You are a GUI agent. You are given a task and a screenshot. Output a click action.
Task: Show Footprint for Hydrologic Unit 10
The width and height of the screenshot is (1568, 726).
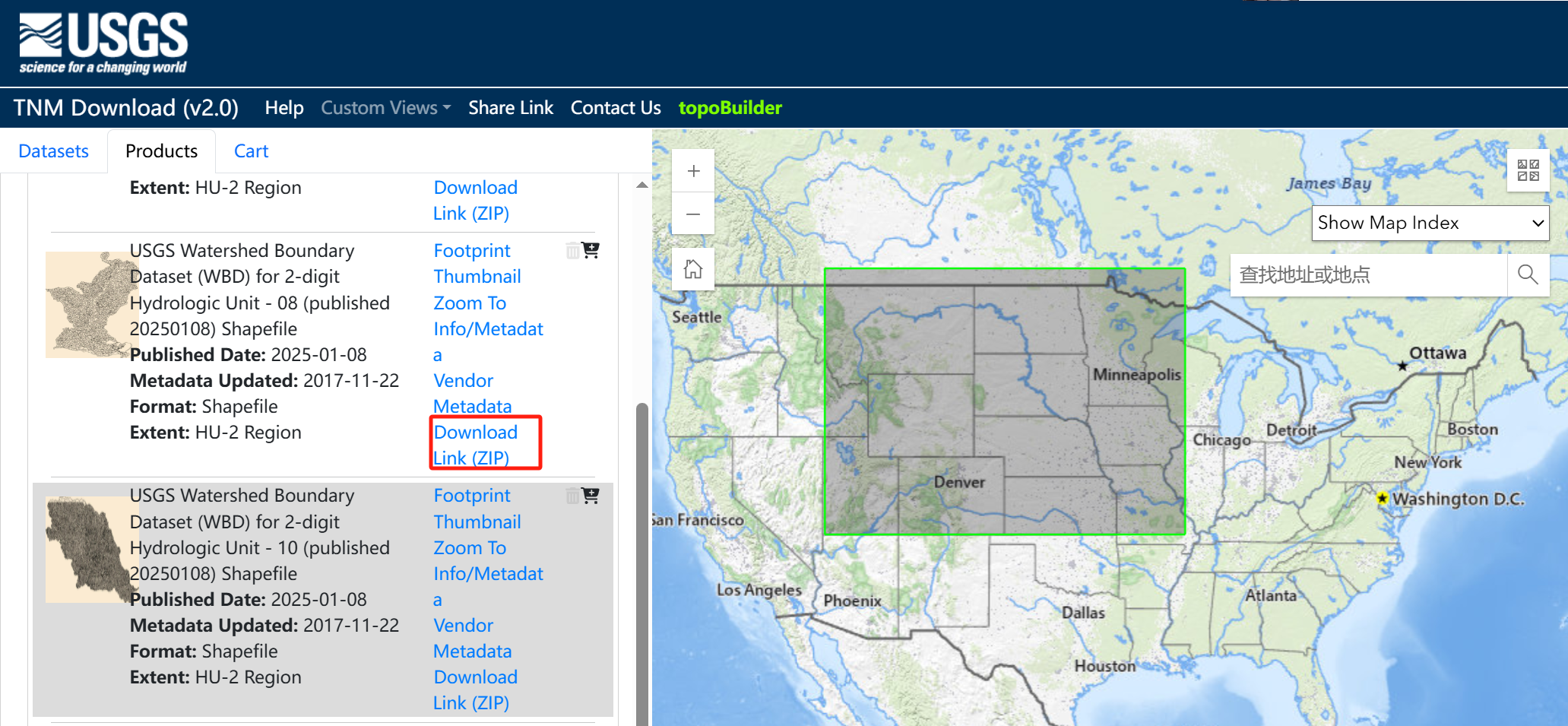pyautogui.click(x=472, y=496)
